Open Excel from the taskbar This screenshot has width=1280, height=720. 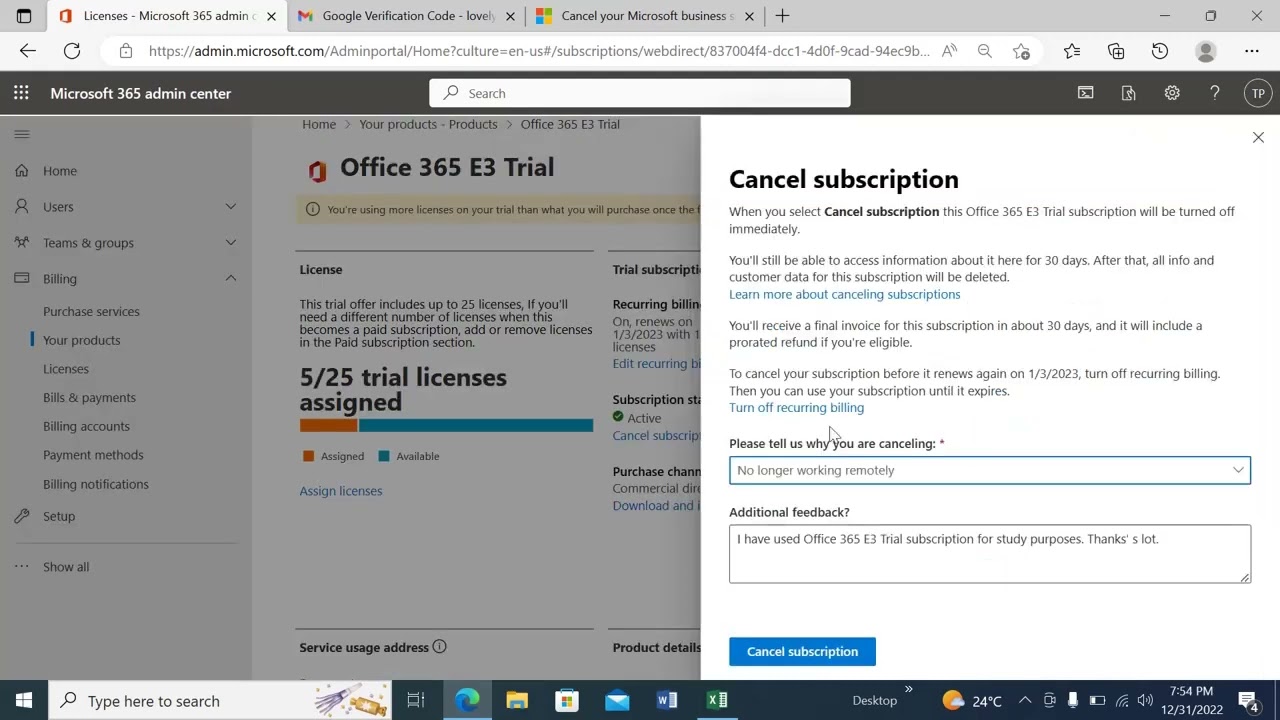717,700
